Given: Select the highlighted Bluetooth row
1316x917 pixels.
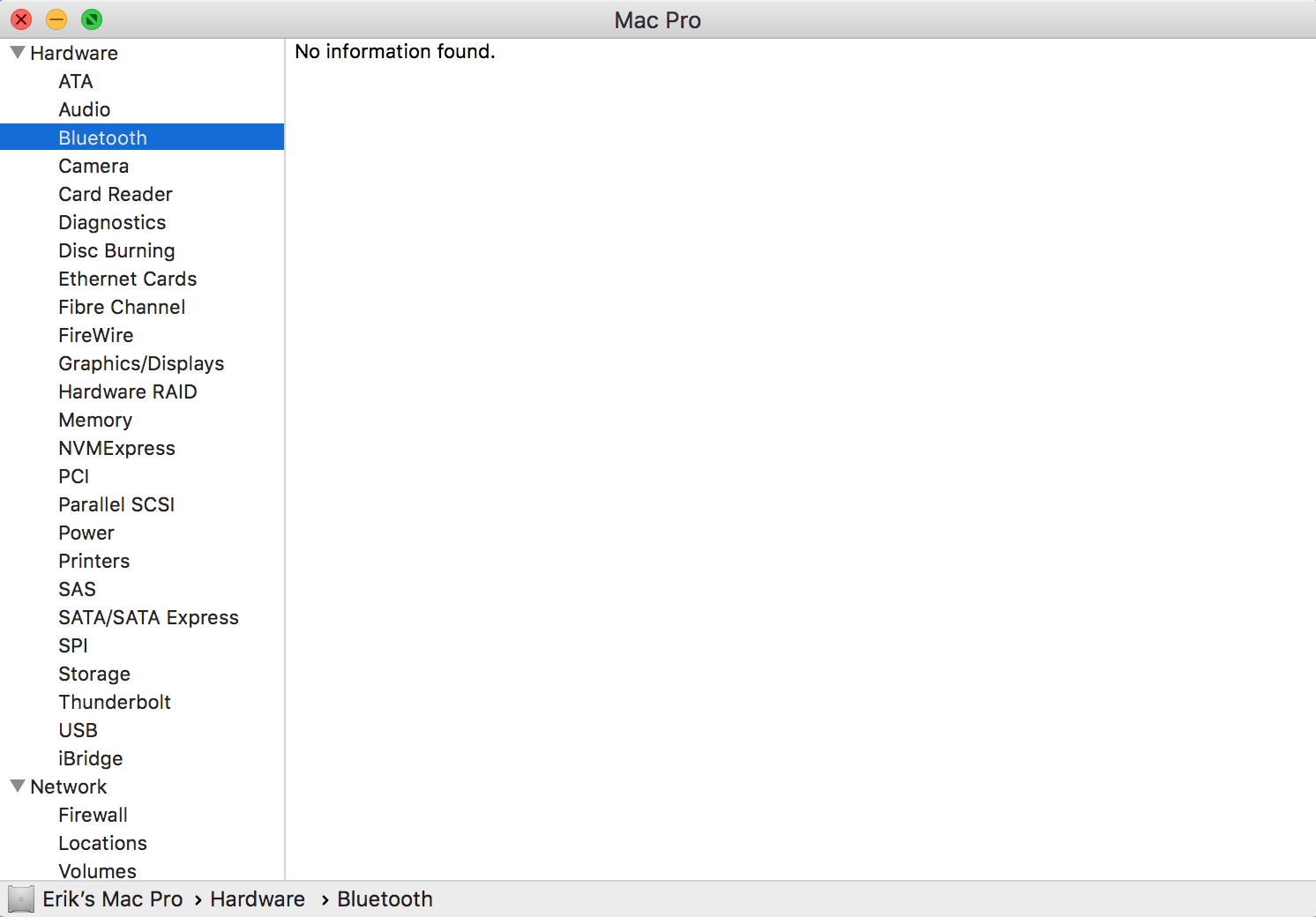Looking at the screenshot, I should point(142,138).
